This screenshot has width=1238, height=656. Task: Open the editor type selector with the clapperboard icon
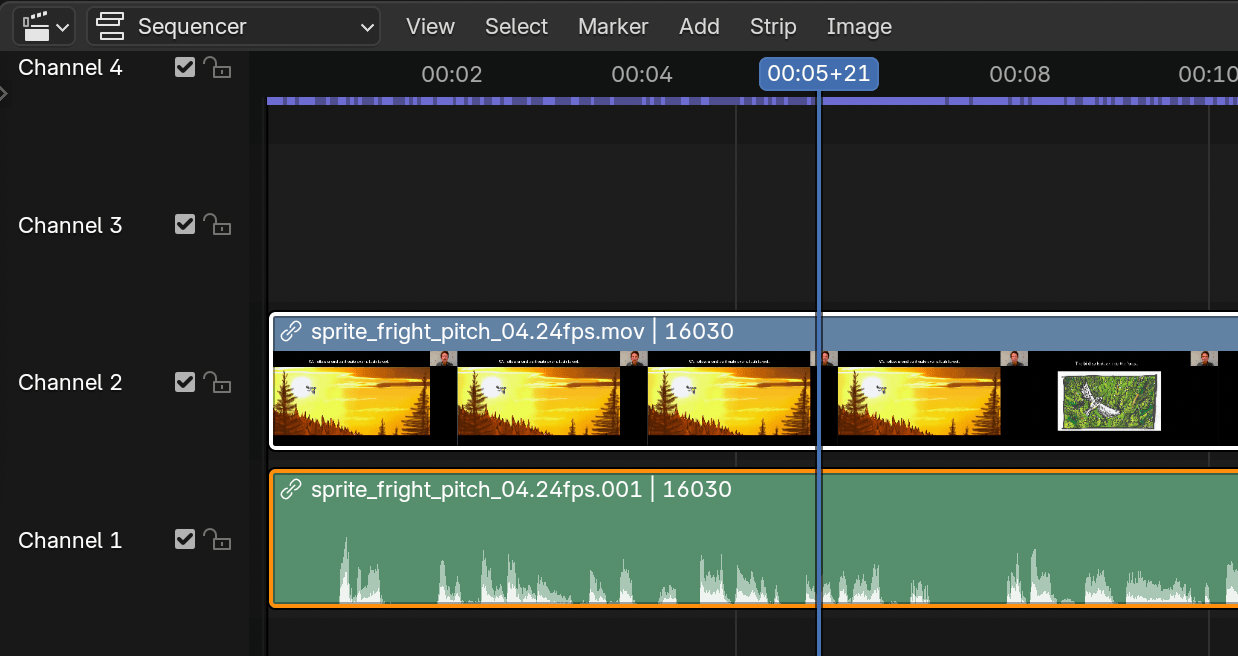[42, 26]
